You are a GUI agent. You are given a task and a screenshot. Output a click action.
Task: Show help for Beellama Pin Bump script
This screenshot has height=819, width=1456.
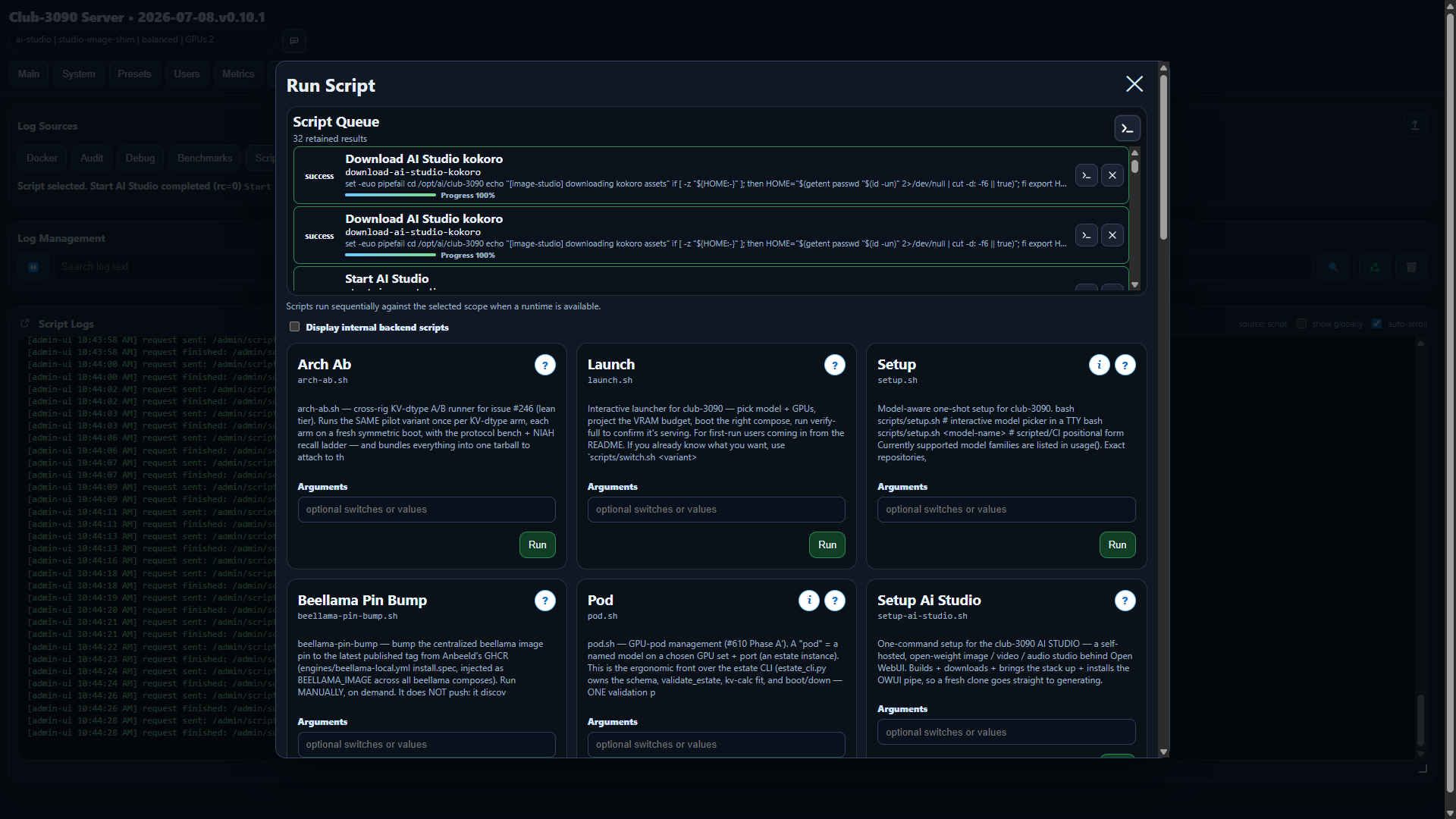pos(545,601)
